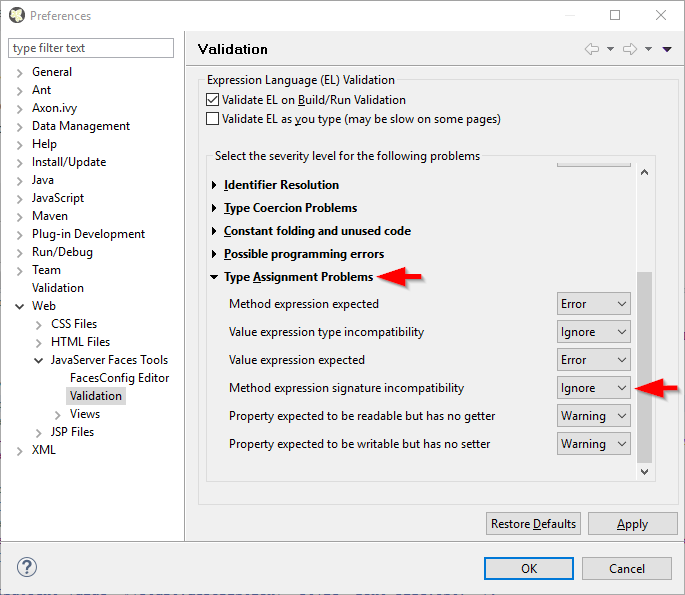
Task: Open the back history dropdown arrow
Action: (x=610, y=49)
